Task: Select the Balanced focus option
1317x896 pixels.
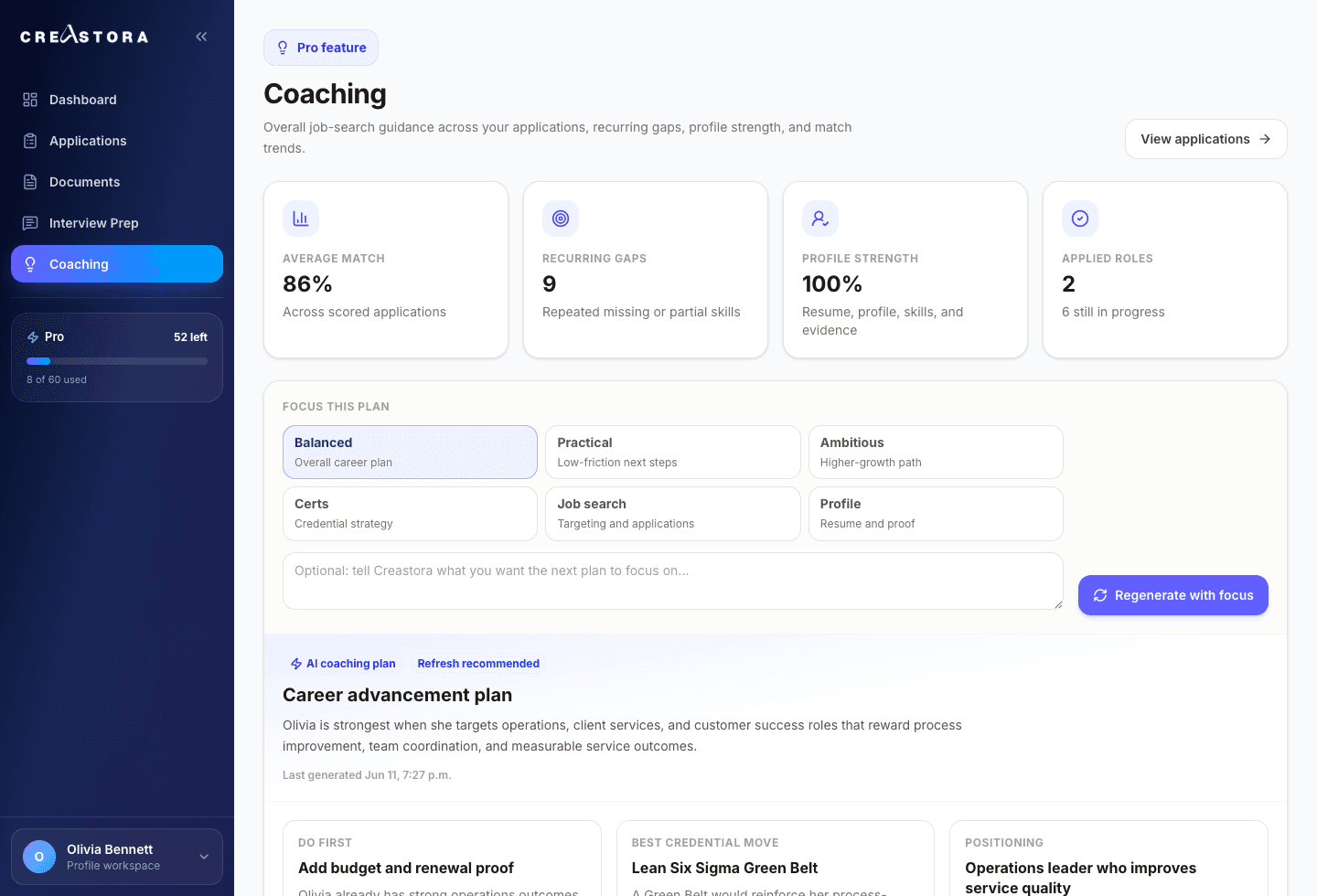Action: [x=410, y=452]
